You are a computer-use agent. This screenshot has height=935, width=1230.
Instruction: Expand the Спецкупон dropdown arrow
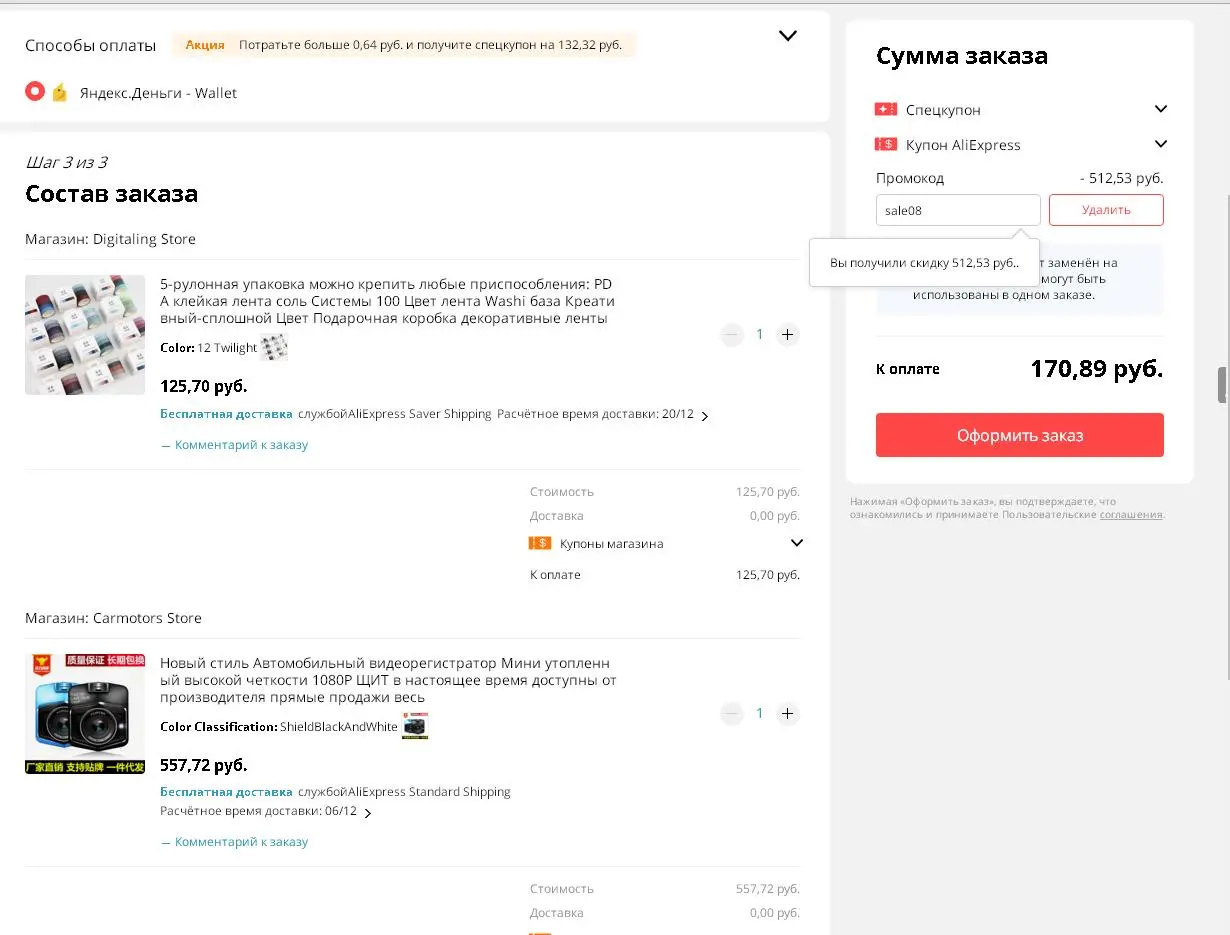[x=1161, y=109]
